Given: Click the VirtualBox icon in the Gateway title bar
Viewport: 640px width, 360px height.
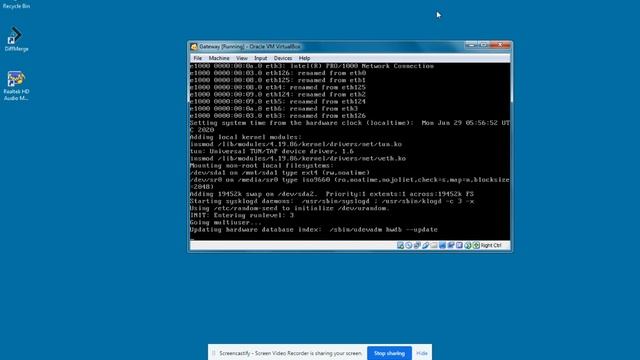Looking at the screenshot, I should (194, 47).
